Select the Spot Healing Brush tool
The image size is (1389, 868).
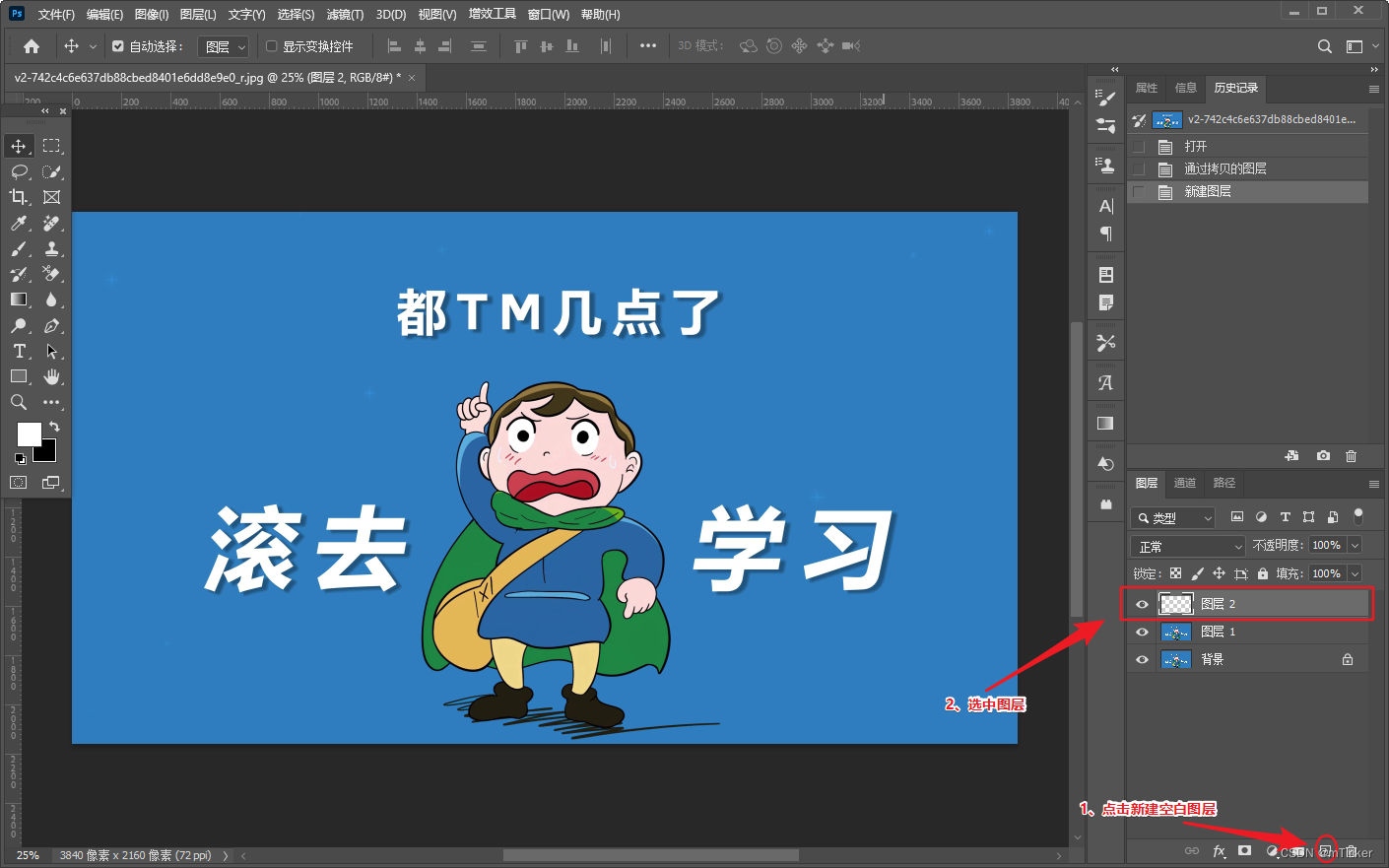tap(52, 223)
